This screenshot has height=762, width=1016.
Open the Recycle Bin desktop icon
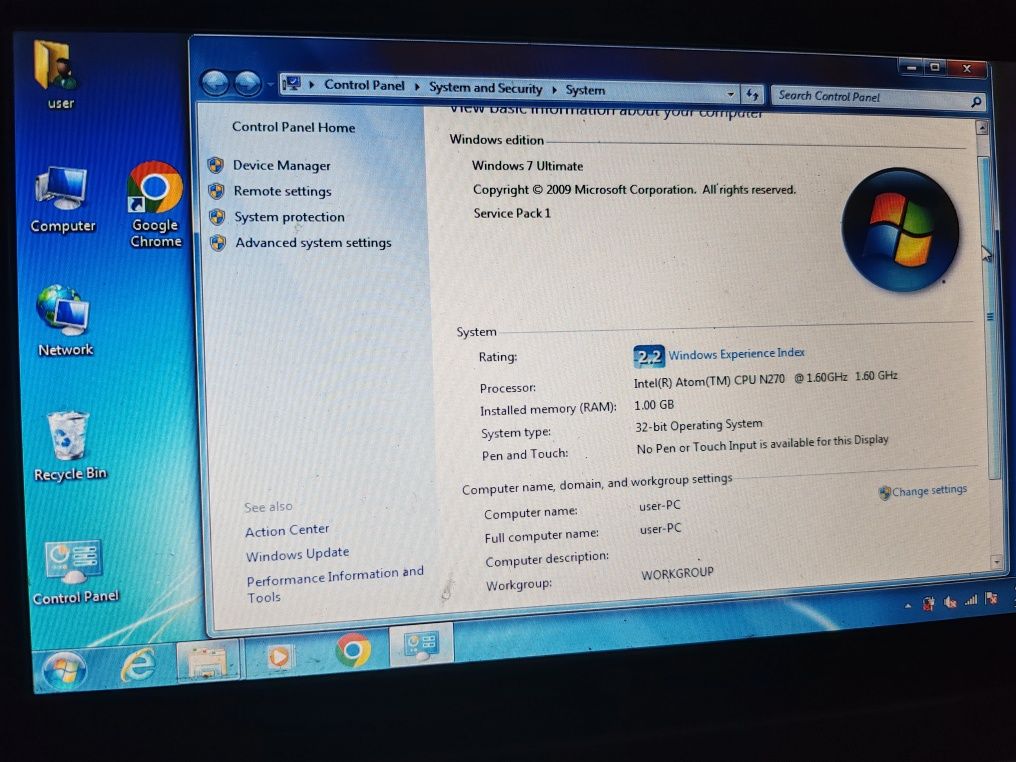point(69,446)
